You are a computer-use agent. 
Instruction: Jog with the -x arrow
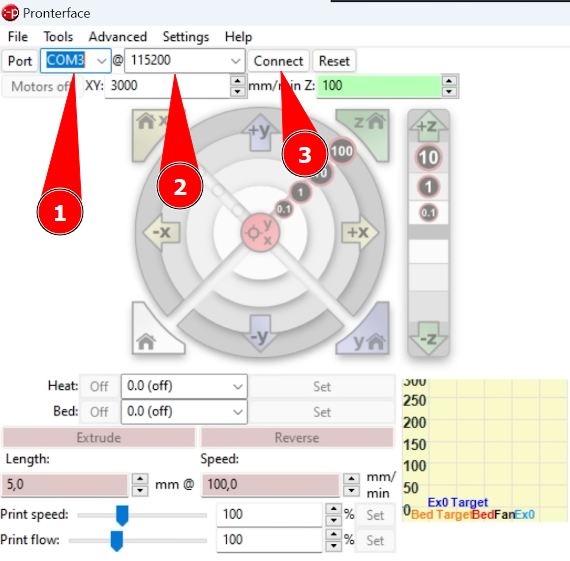click(x=162, y=232)
